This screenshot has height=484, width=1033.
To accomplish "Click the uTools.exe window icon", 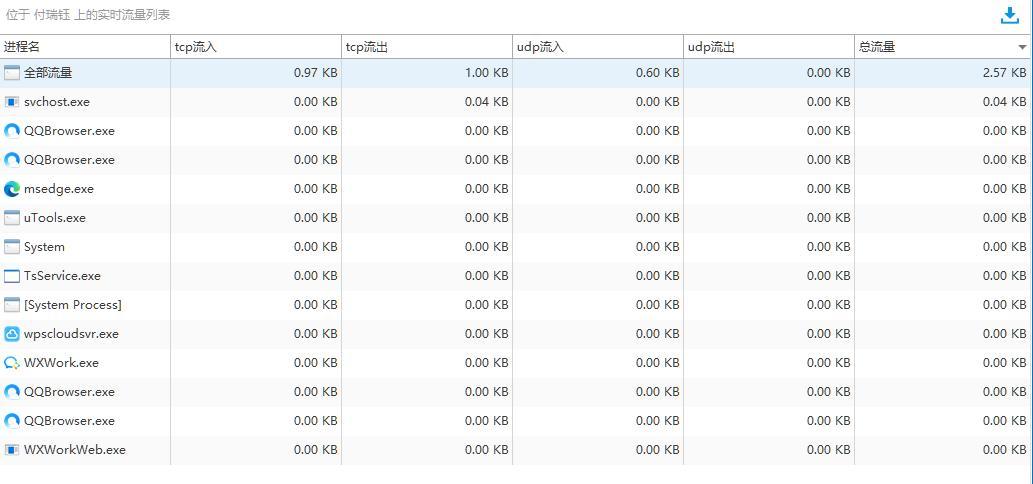I will point(12,218).
